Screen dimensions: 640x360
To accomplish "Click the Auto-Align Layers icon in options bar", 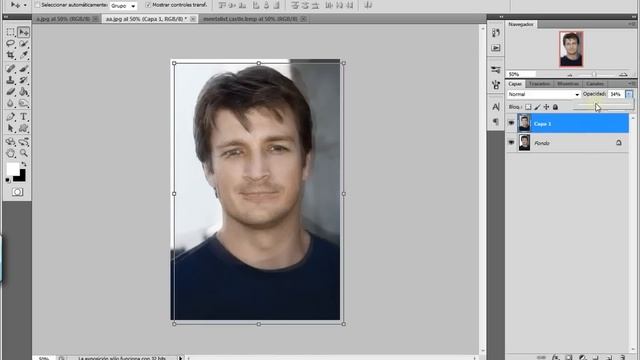I will [x=368, y=5].
